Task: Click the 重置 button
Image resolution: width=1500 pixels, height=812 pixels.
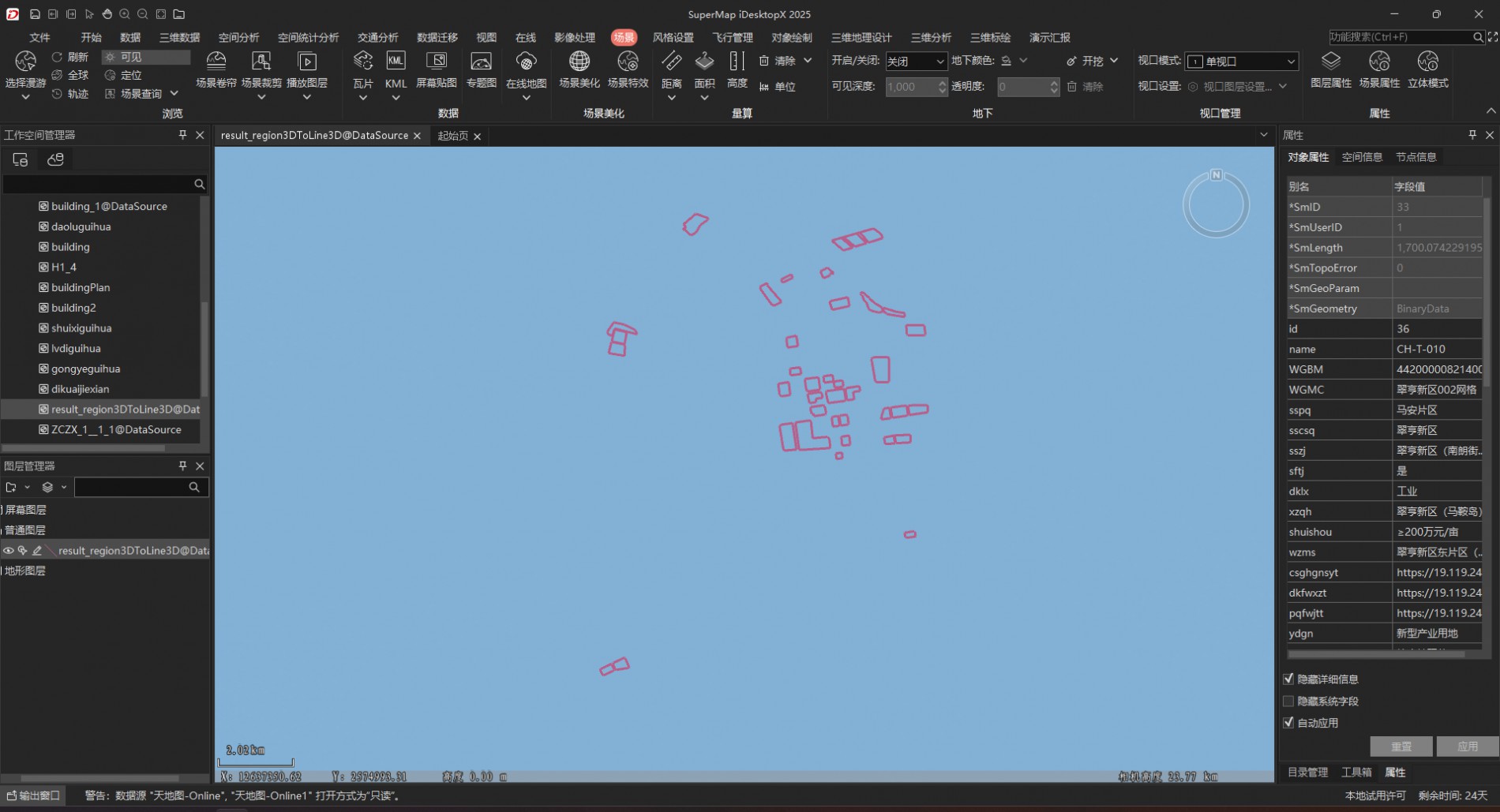Action: click(1401, 747)
